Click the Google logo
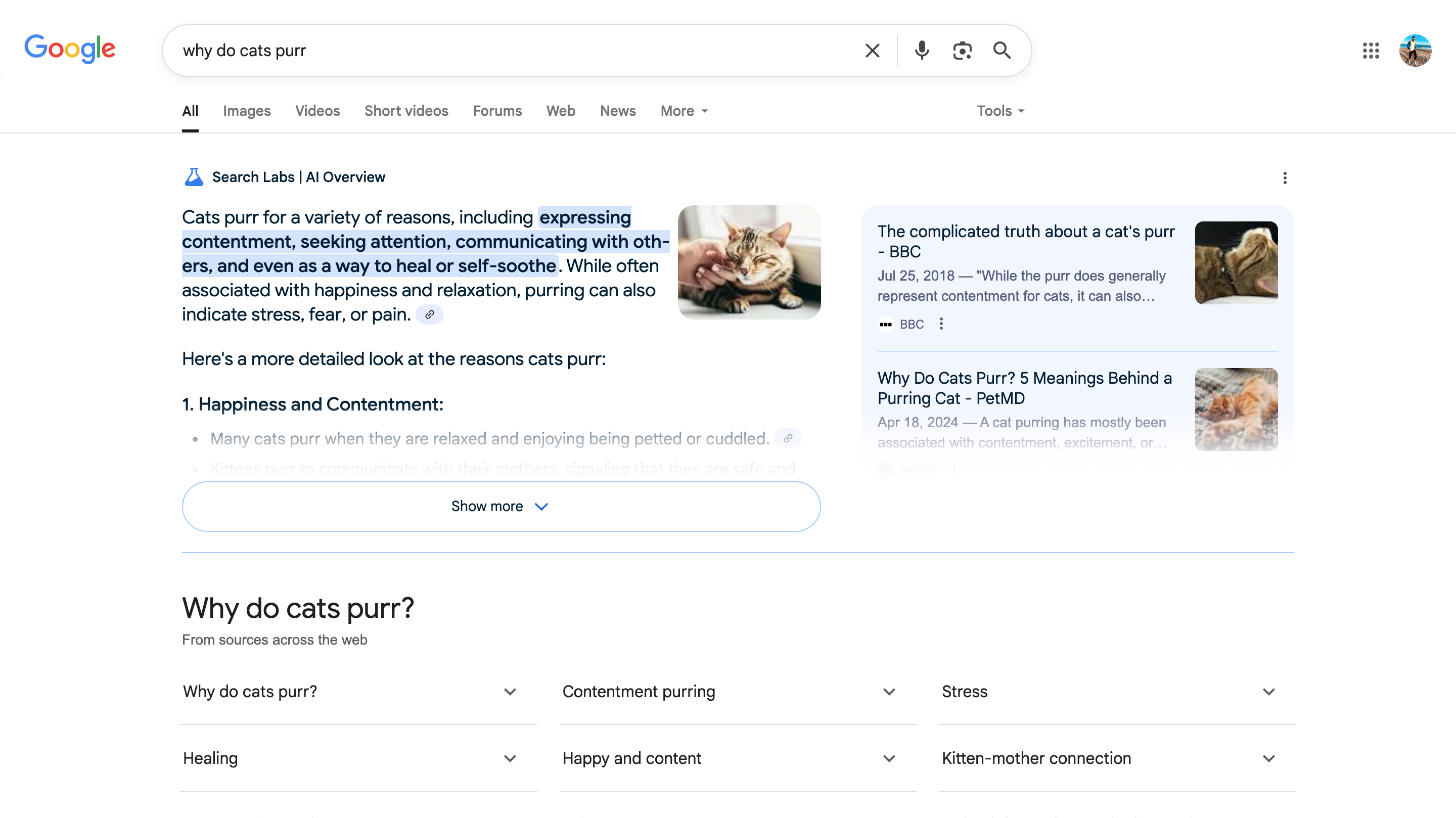 (x=70, y=49)
